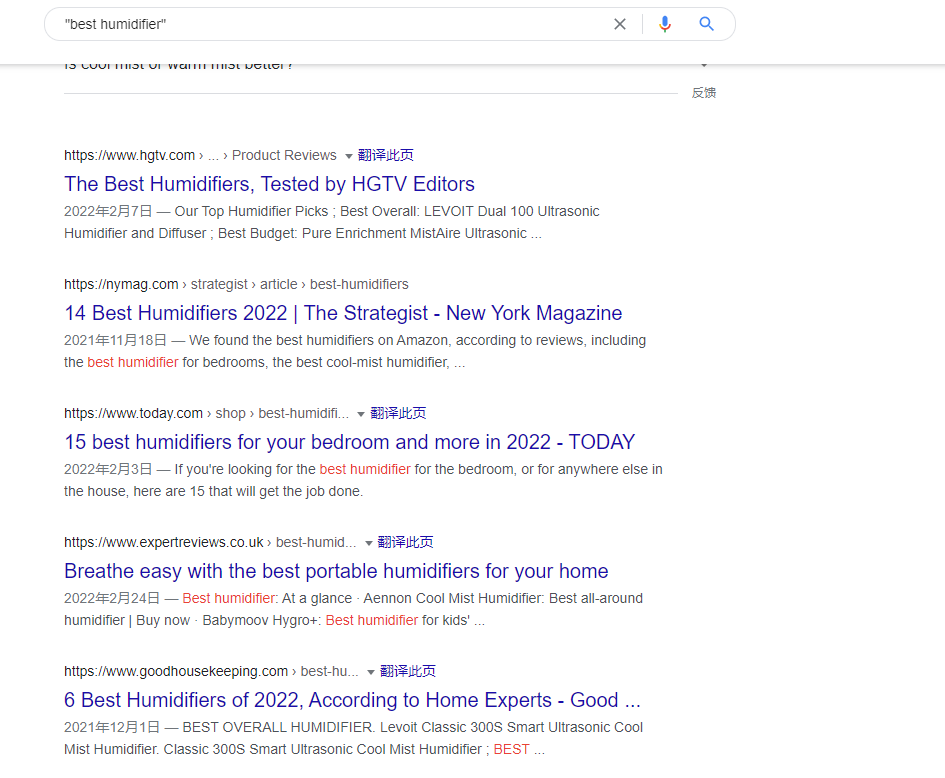Click the today.com shop breadcrumb URL
The width and height of the screenshot is (945, 778).
pos(206,413)
